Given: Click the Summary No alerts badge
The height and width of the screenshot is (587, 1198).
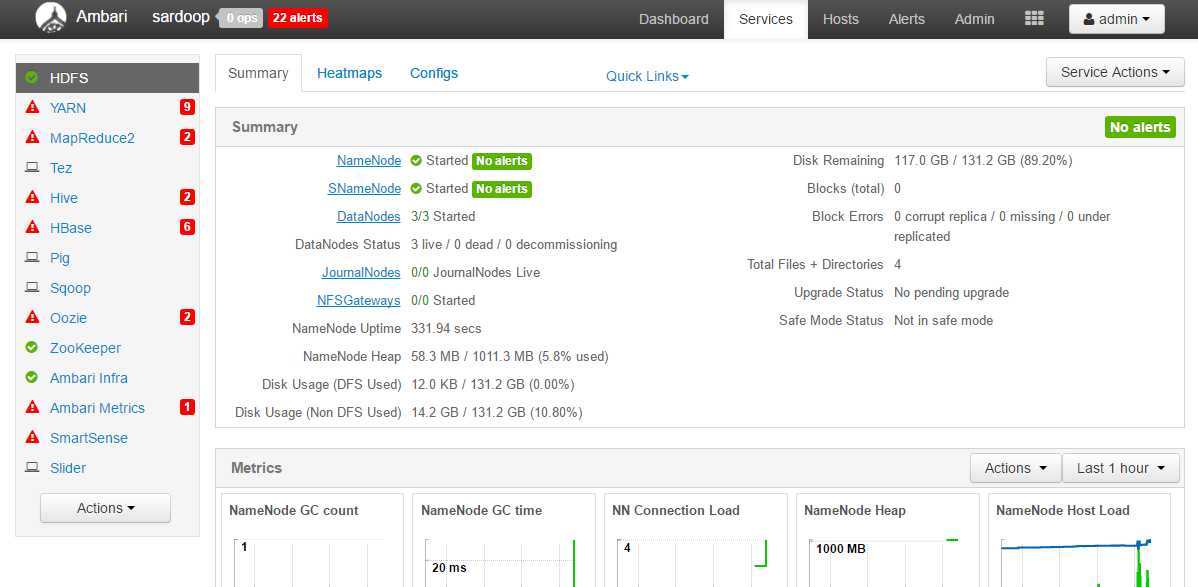Looking at the screenshot, I should point(1140,127).
